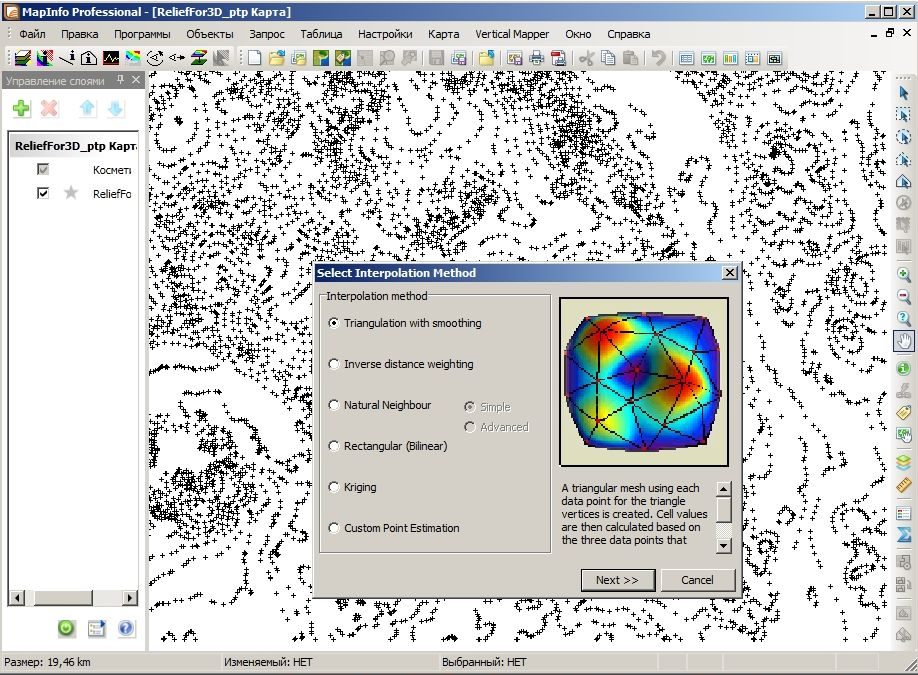Open the cross section graph tool
918x675 pixels.
[x=111, y=58]
